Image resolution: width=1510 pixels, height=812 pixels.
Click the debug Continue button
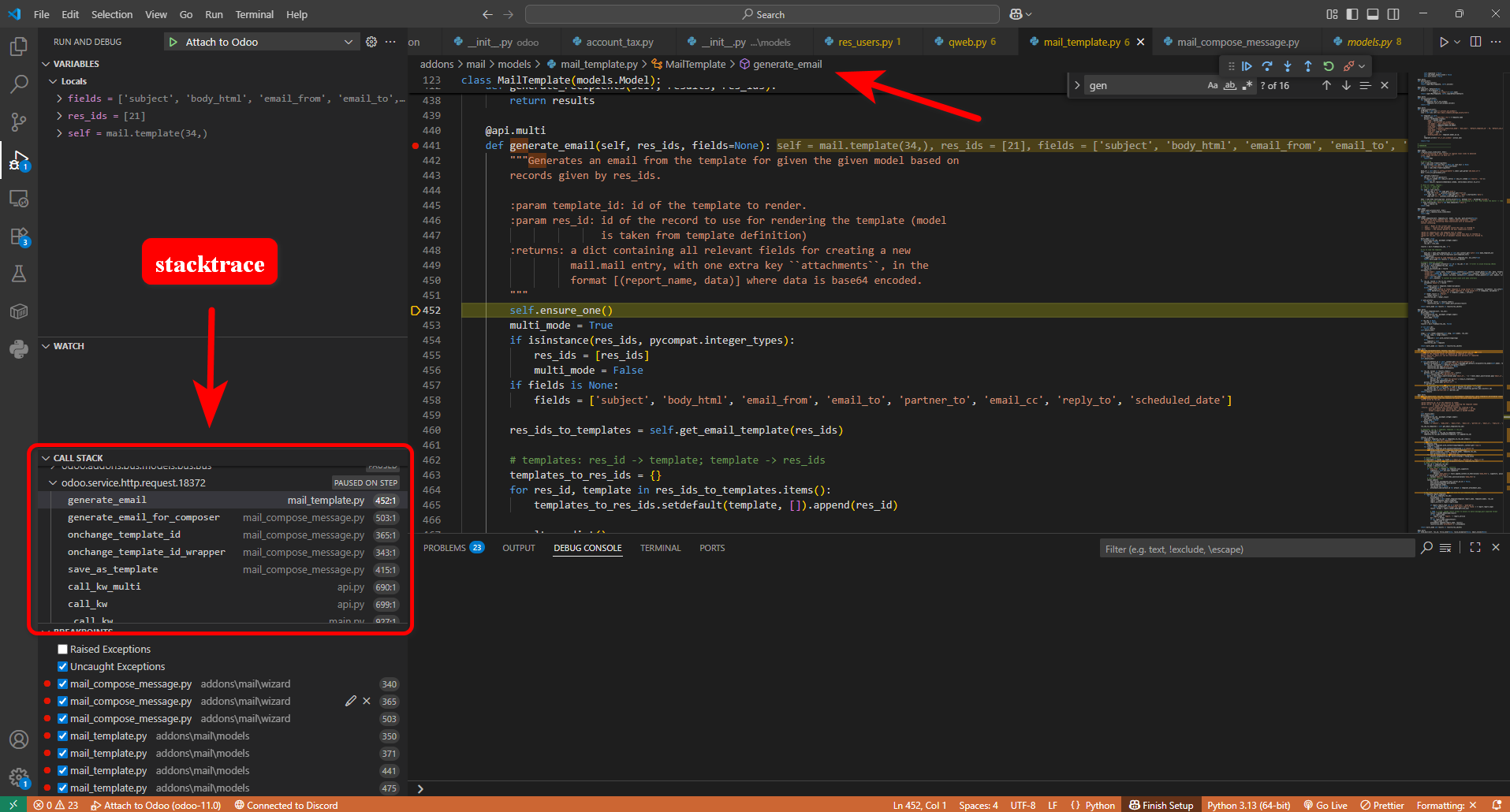[1247, 66]
